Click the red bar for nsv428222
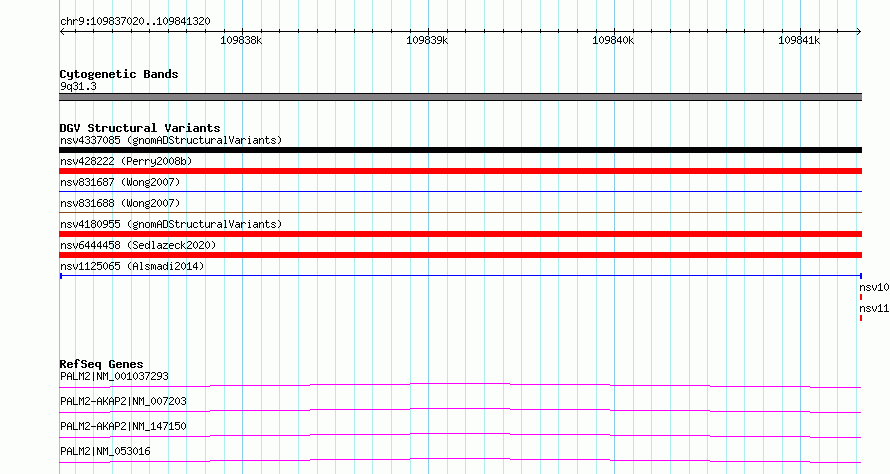This screenshot has width=890, height=474. (460, 171)
